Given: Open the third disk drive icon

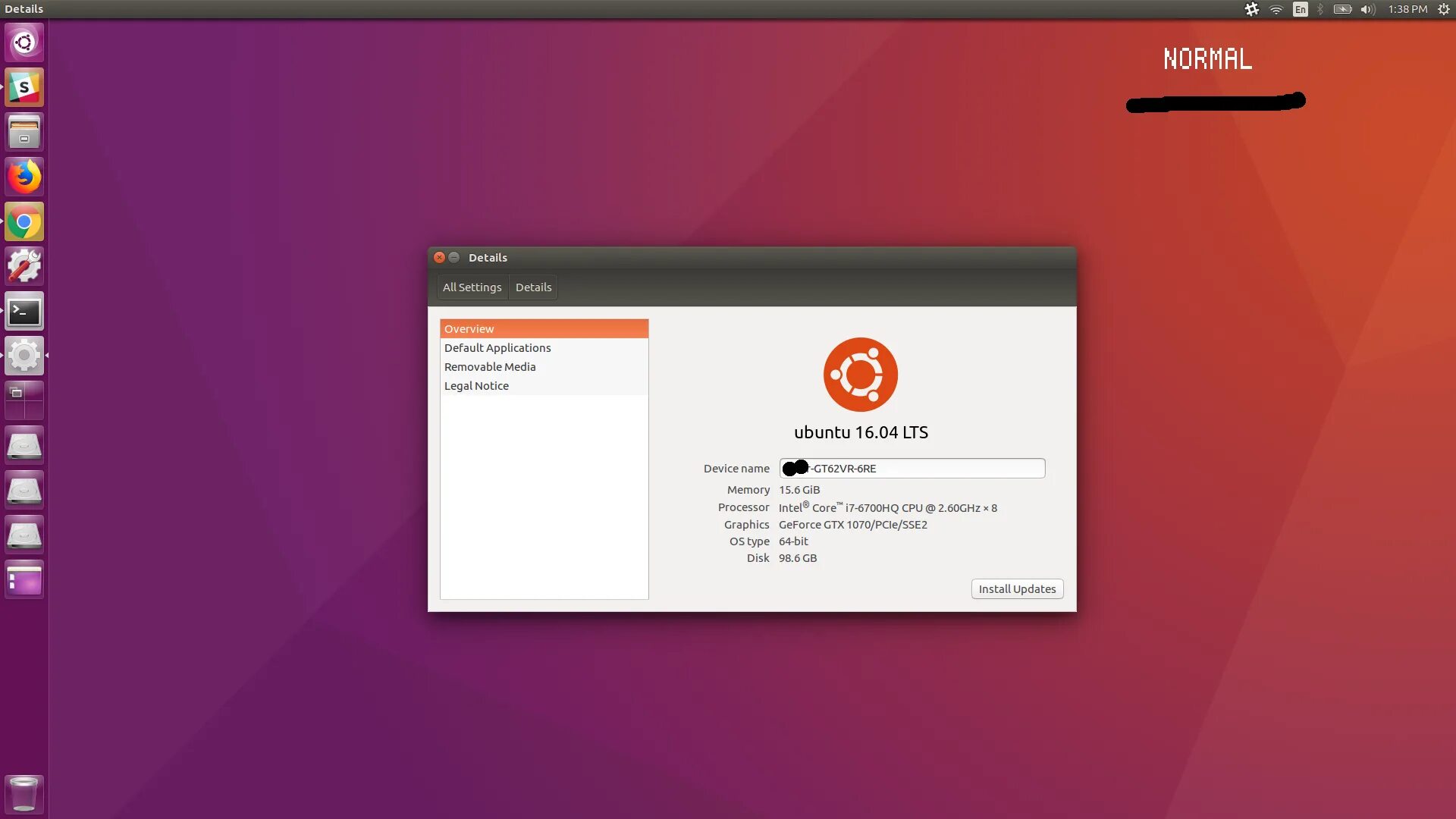Looking at the screenshot, I should tap(24, 535).
